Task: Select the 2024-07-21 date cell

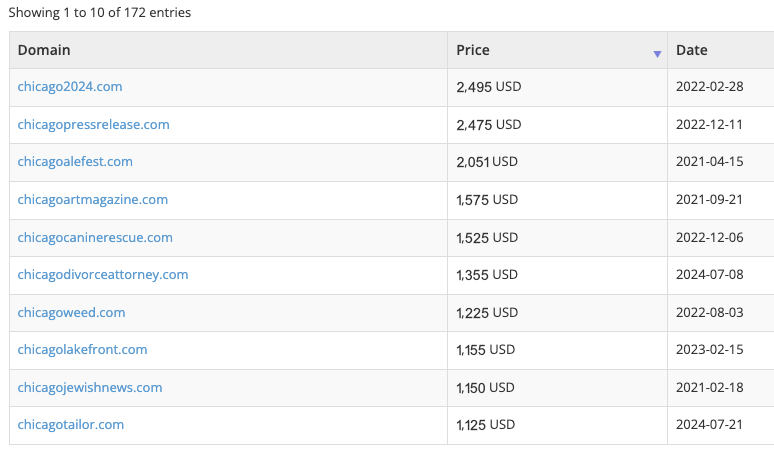Action: (x=709, y=425)
